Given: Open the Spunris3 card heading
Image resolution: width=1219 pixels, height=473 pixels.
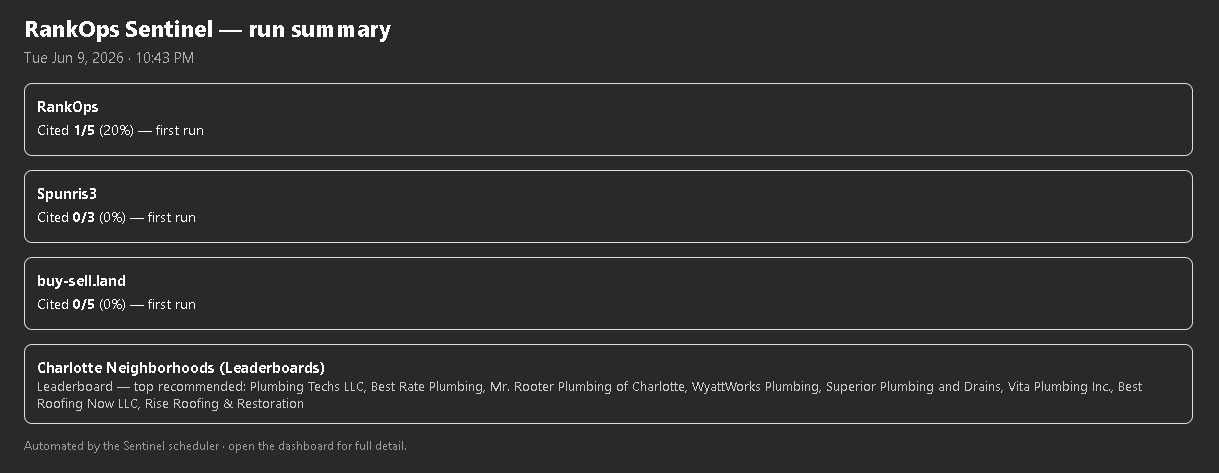Looking at the screenshot, I should (67, 194).
